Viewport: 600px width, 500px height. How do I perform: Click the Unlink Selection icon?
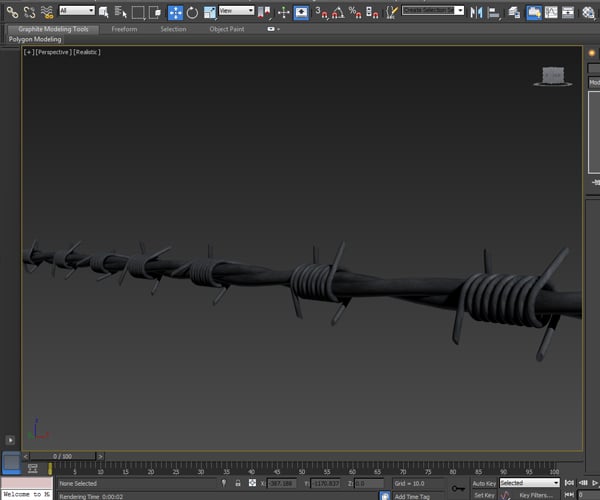coord(29,12)
